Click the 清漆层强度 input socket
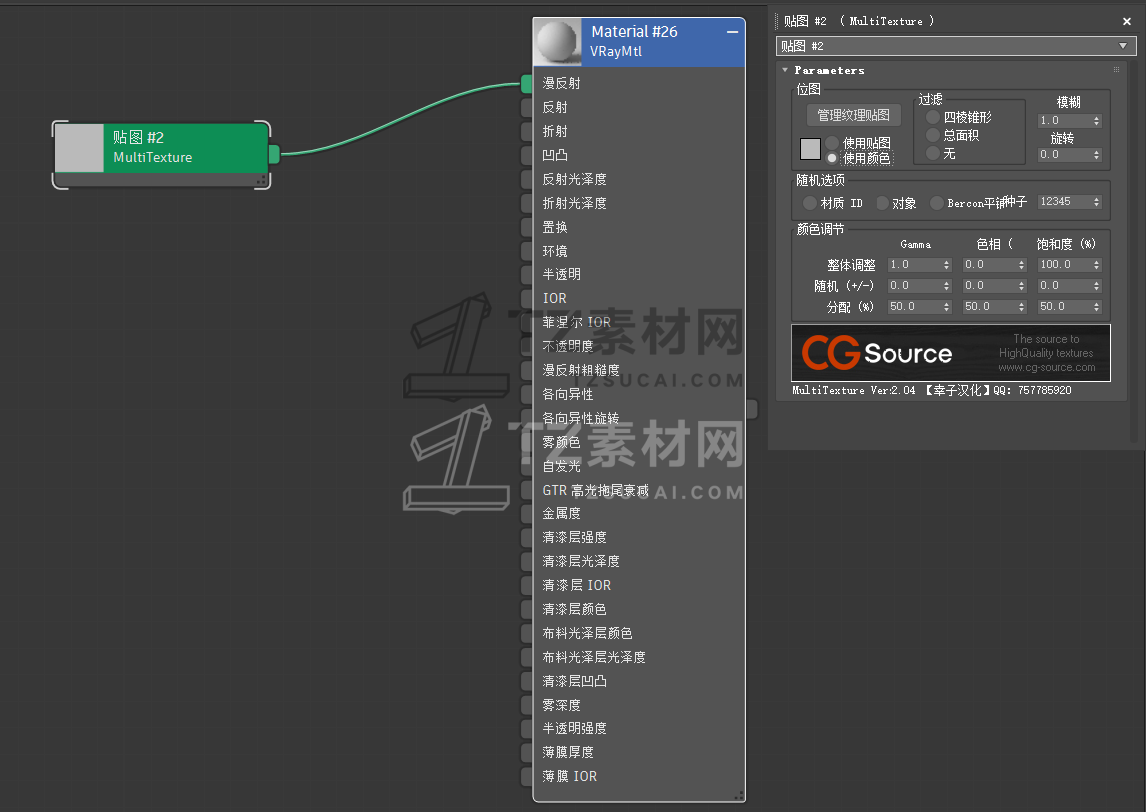 pyautogui.click(x=526, y=538)
